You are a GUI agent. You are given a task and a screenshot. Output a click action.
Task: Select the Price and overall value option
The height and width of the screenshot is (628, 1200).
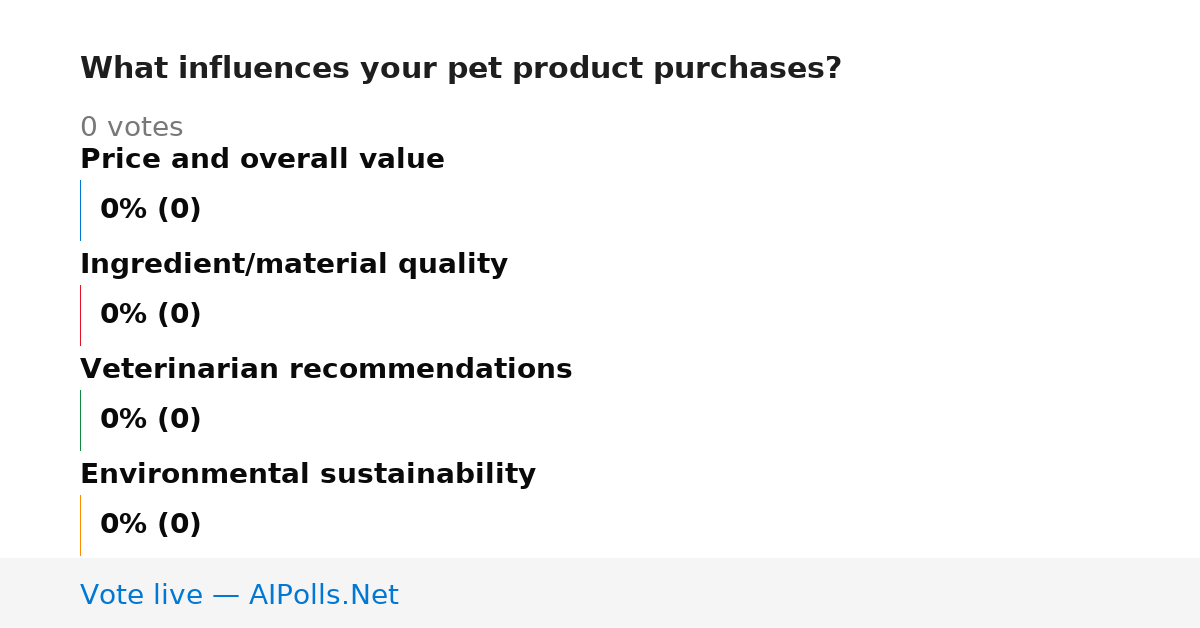pos(262,159)
